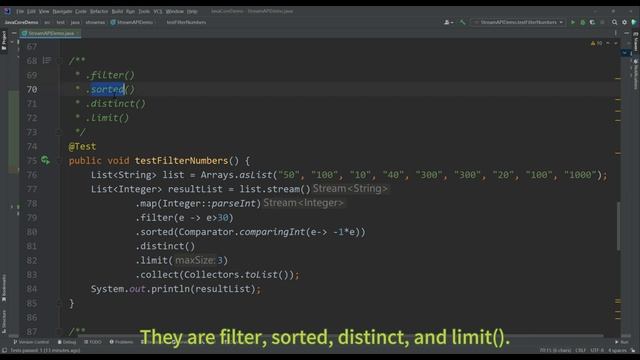Open the TODO tool window tab
Screen dimensions: 640x360
point(93,342)
